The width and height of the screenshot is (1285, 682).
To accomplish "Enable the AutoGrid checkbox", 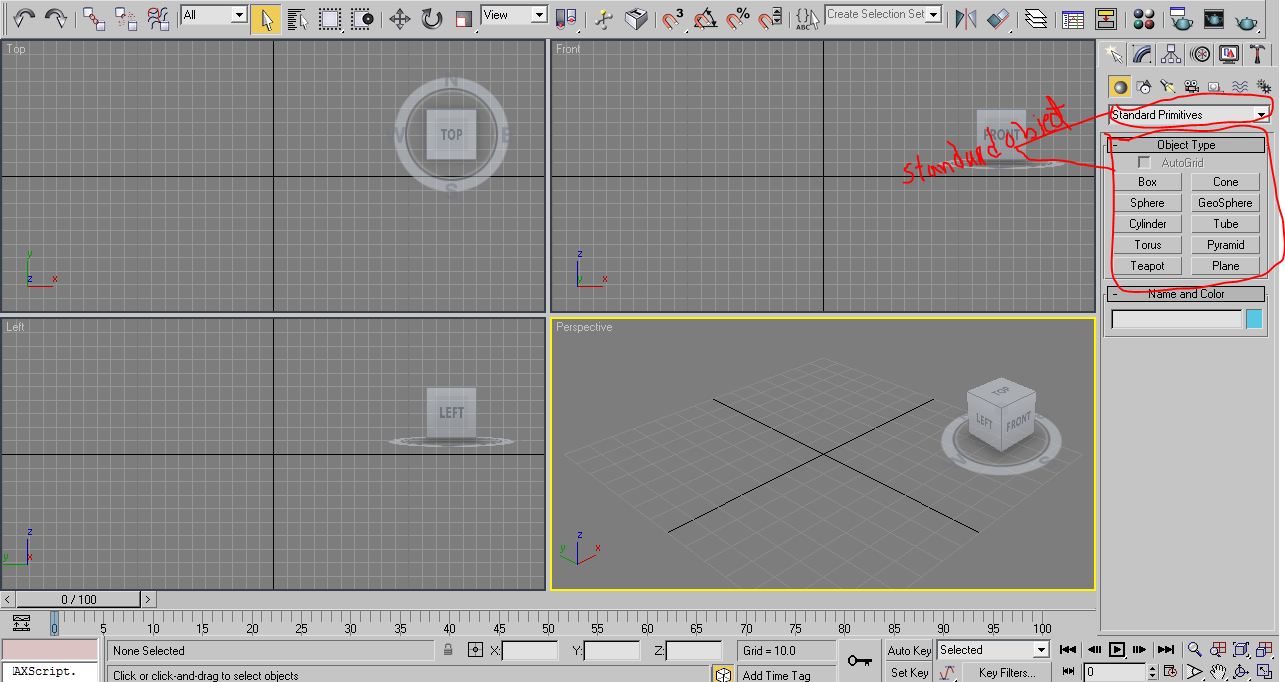I will (x=1143, y=162).
